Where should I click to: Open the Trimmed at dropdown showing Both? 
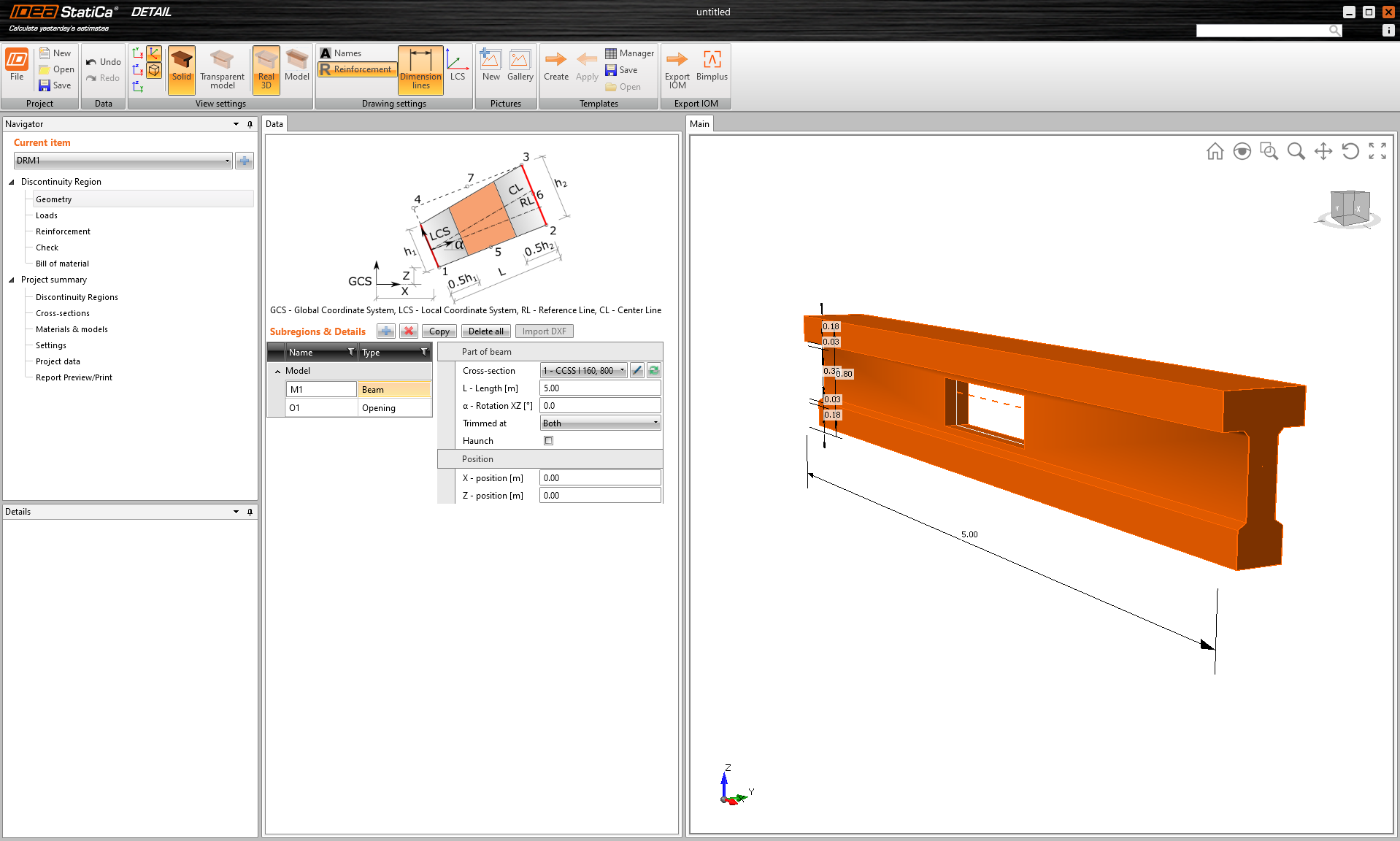coord(654,423)
